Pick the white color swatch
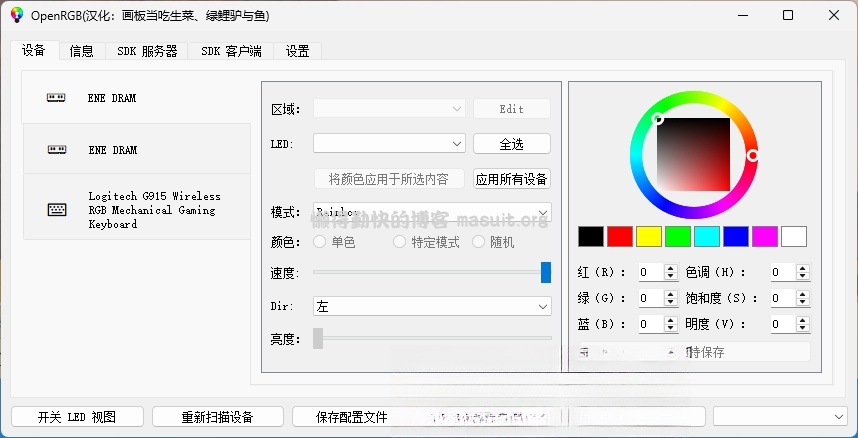Viewport: 858px width, 438px height. [x=794, y=237]
